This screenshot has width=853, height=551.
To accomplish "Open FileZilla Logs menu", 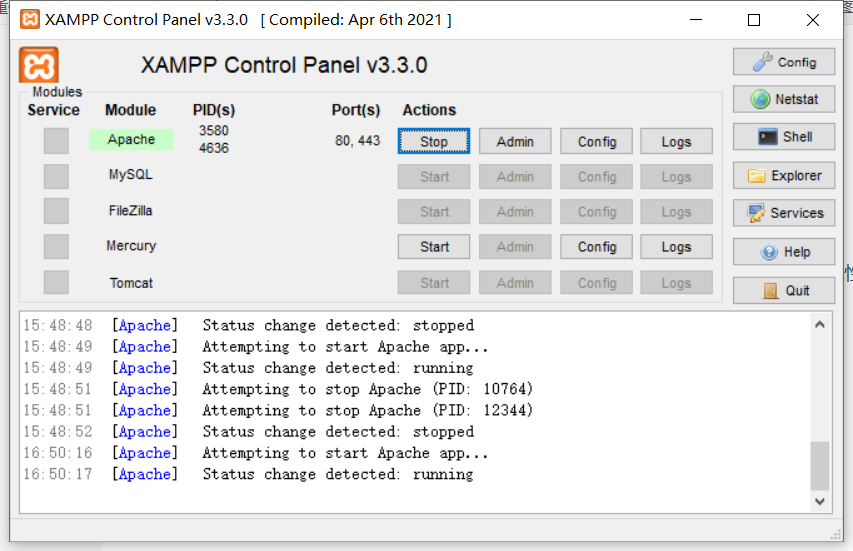I will tap(676, 212).
